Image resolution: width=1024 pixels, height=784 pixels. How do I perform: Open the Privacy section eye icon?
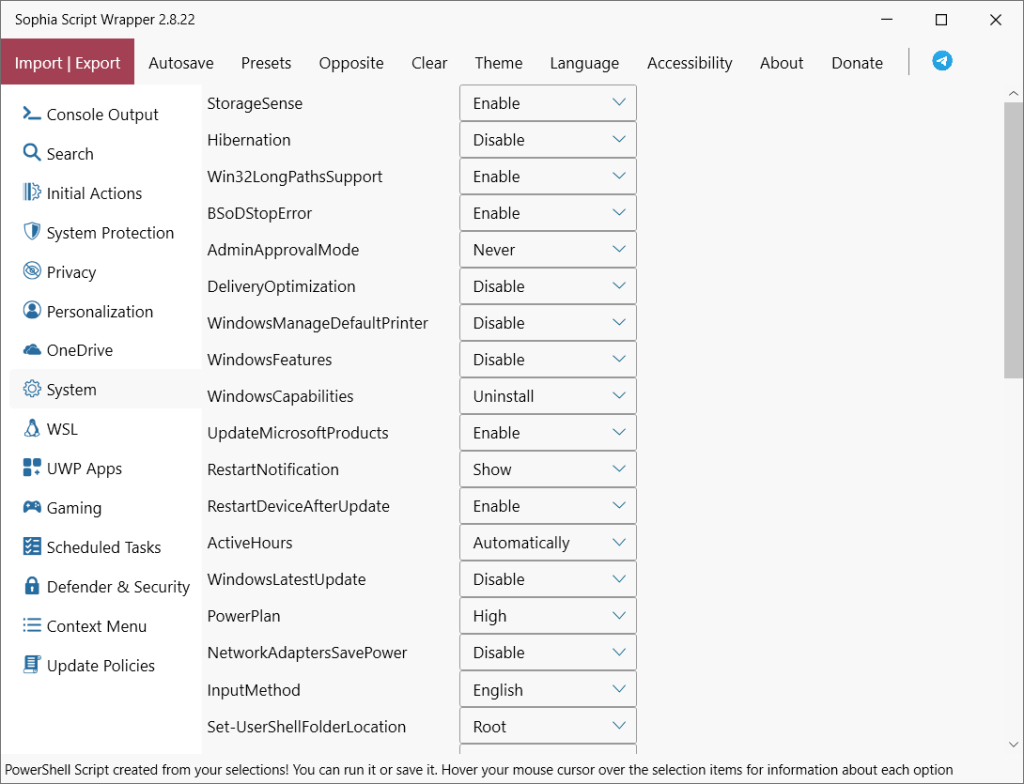point(31,272)
